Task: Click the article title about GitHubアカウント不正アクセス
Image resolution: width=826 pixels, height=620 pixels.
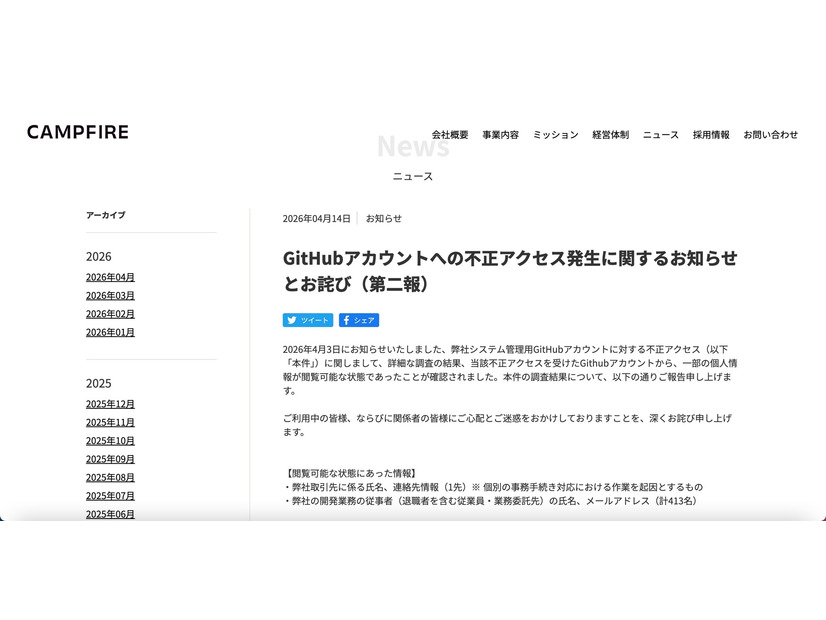Action: point(510,271)
